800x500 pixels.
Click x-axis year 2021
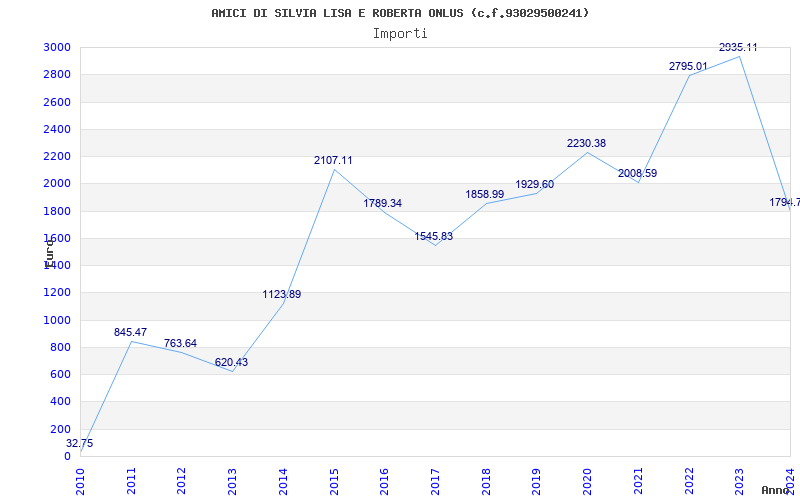coord(638,481)
